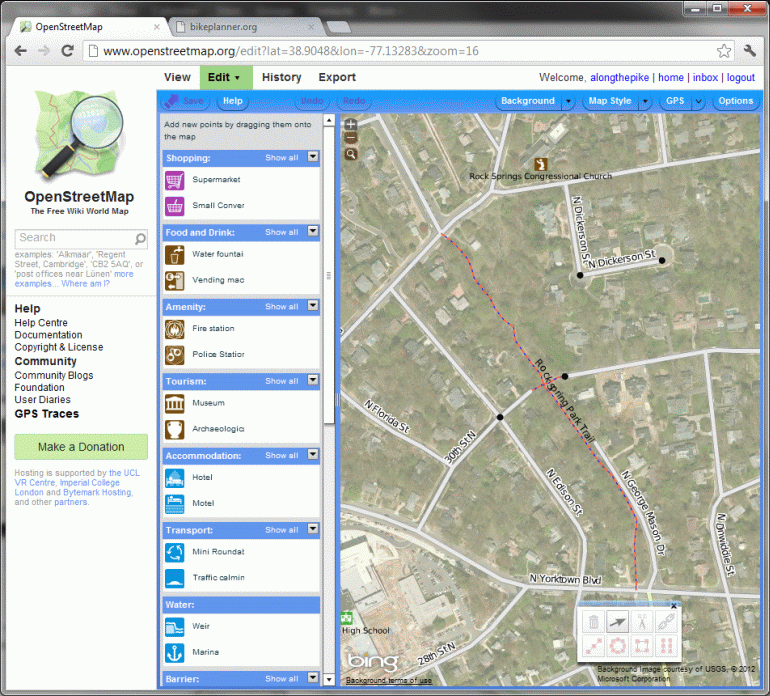This screenshot has width=770, height=696.
Task: Click the Supermarket icon
Action: pos(174,180)
